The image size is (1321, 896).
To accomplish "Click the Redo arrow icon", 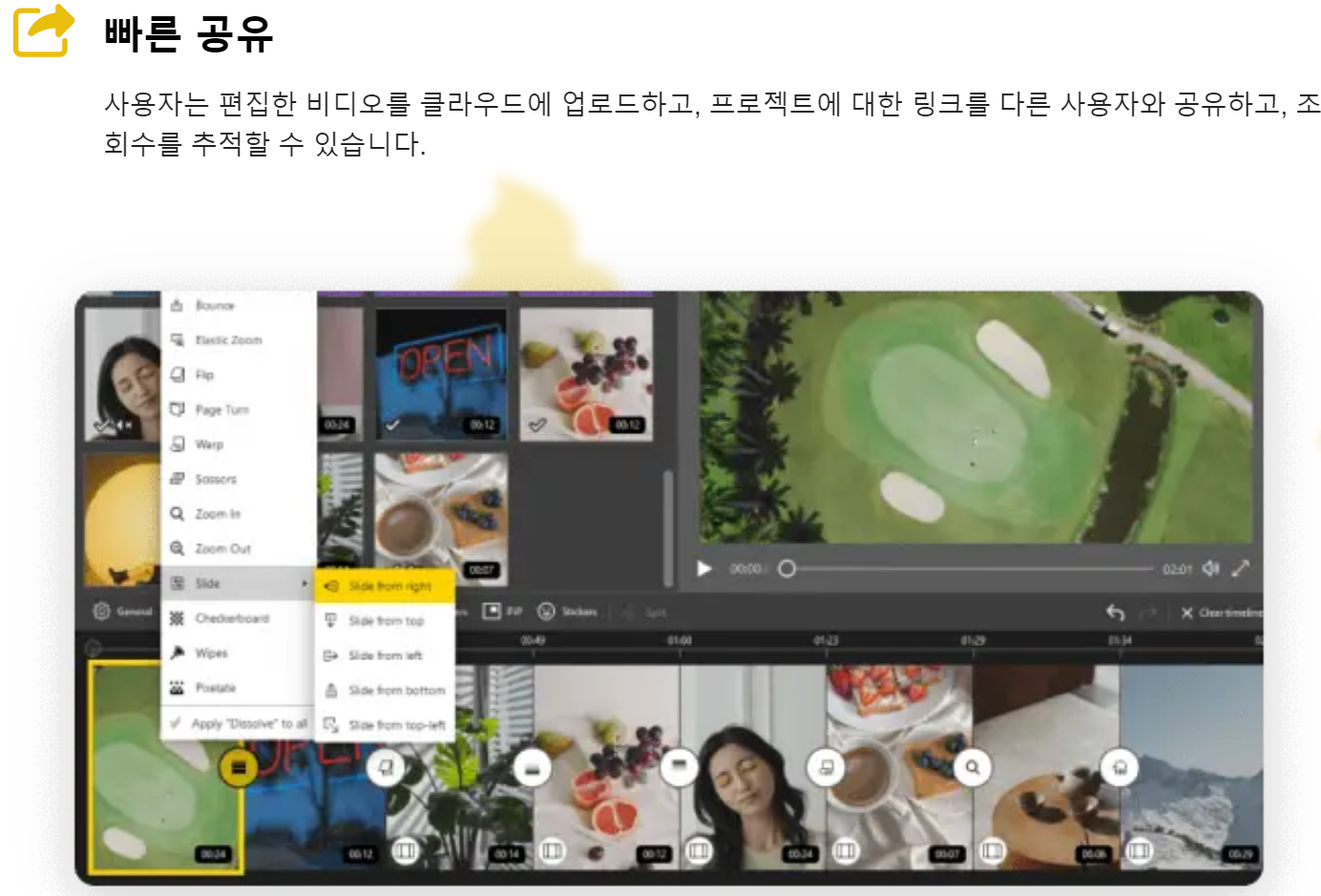I will (1147, 614).
